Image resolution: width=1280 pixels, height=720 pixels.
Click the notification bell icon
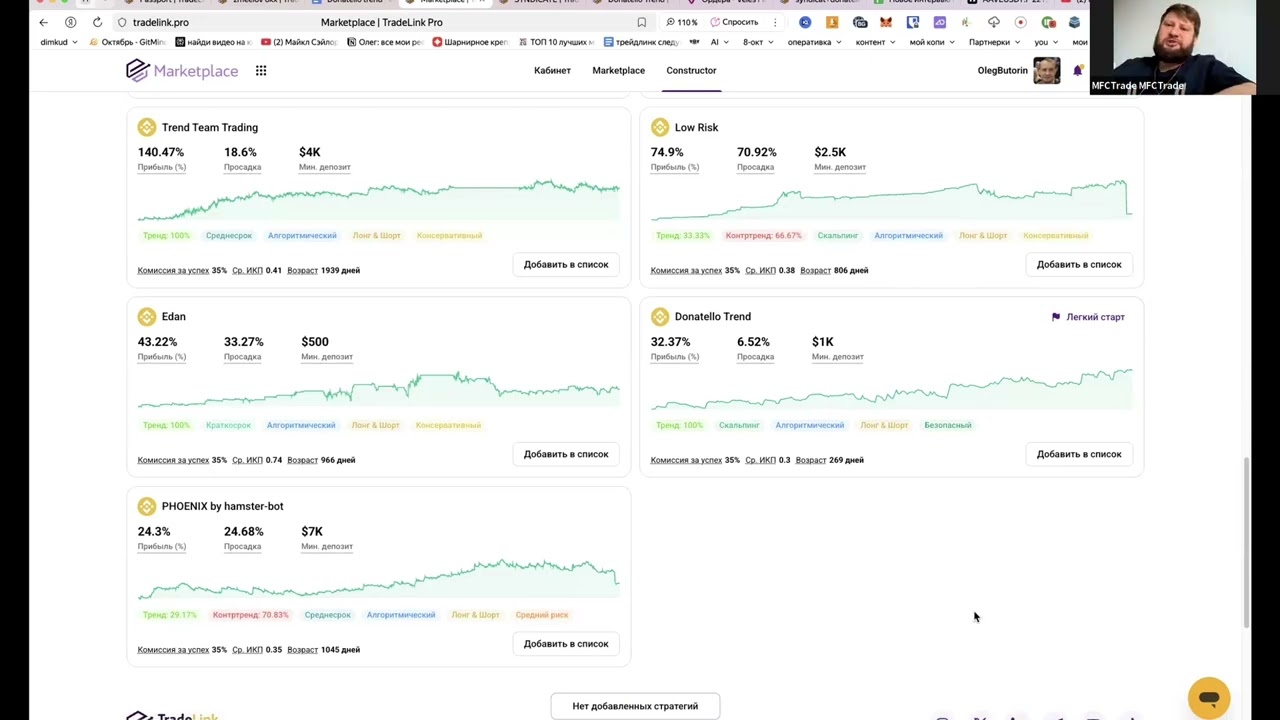click(x=1077, y=71)
